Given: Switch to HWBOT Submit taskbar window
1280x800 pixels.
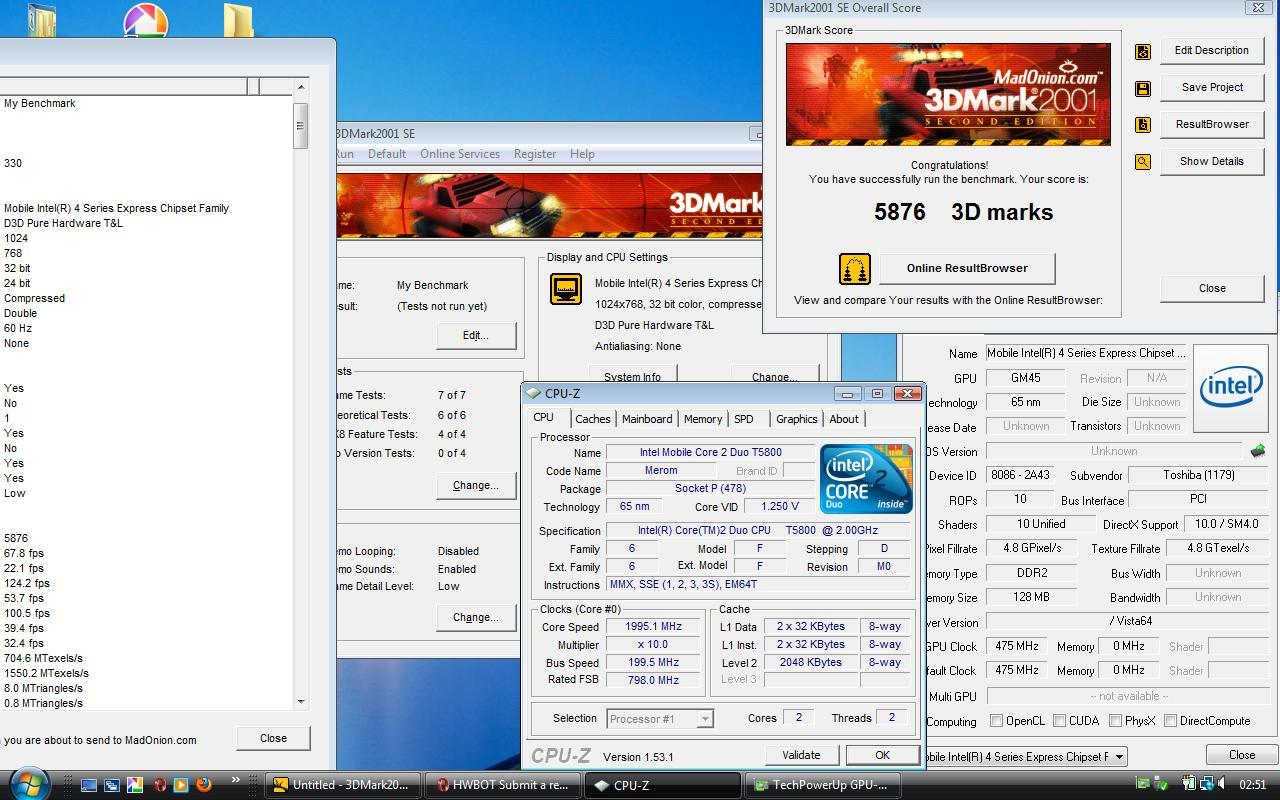Looking at the screenshot, I should click(503, 785).
